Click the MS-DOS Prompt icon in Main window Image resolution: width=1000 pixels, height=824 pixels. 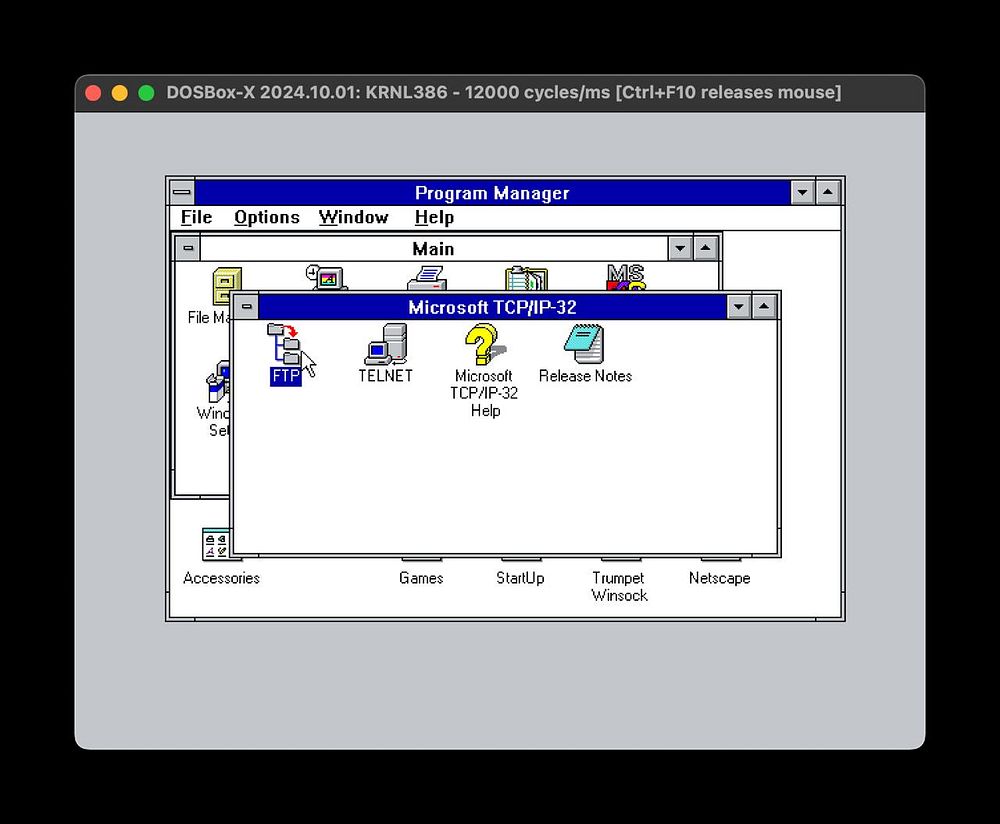click(x=626, y=277)
